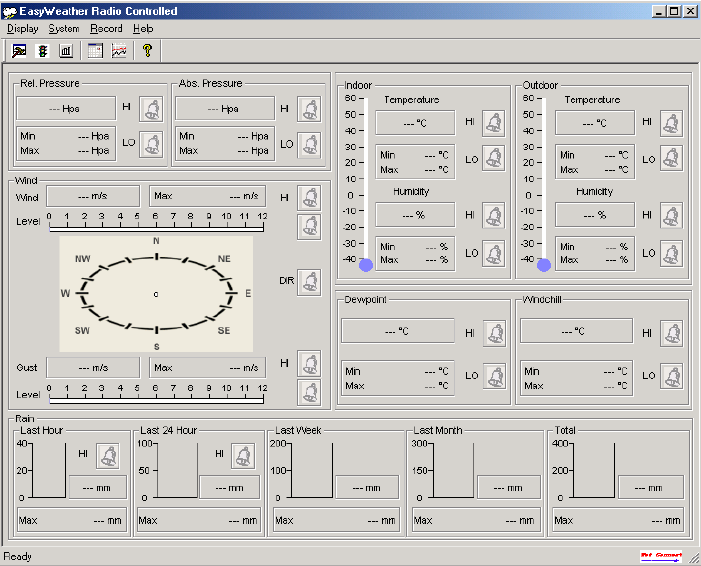Screen dimensions: 701x566
Task: Click the Abs. Pressure current value field
Action: (225, 109)
